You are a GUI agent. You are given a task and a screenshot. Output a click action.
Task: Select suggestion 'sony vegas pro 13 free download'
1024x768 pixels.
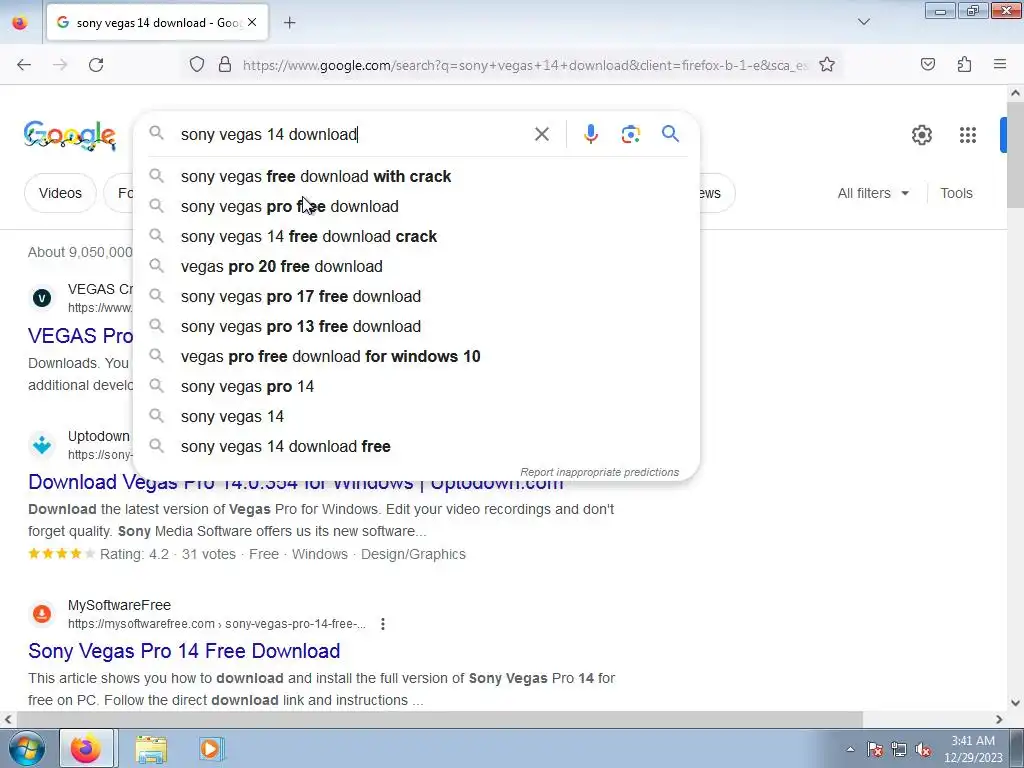[x=417, y=327]
